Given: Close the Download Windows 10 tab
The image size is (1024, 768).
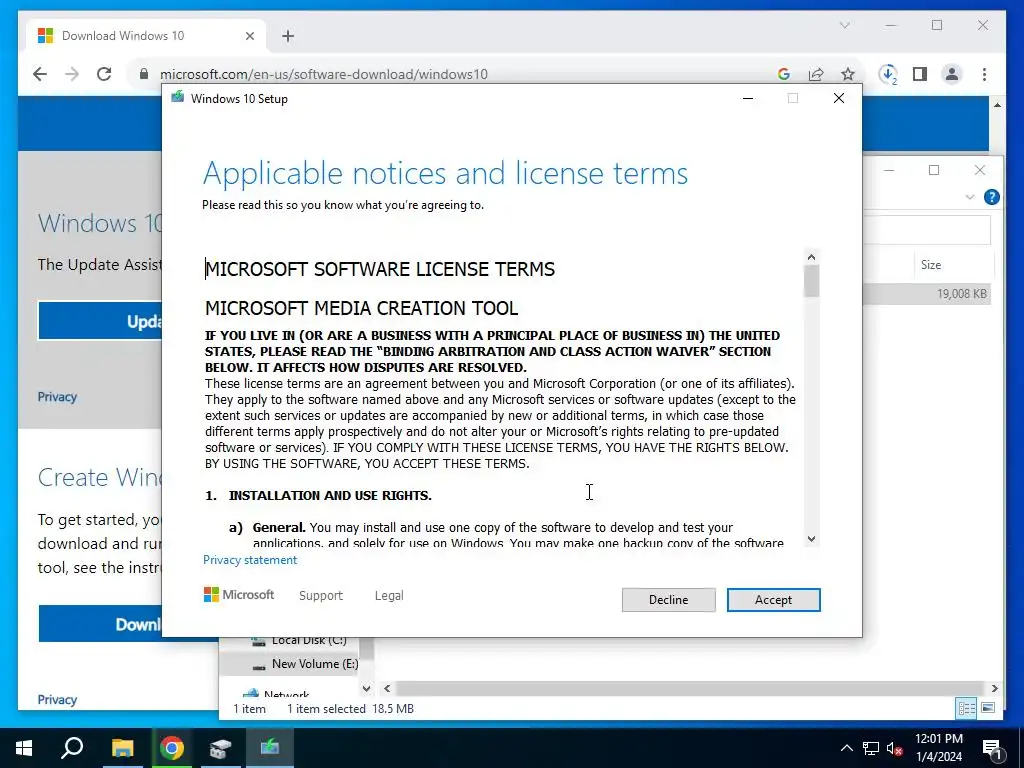Looking at the screenshot, I should [x=249, y=36].
